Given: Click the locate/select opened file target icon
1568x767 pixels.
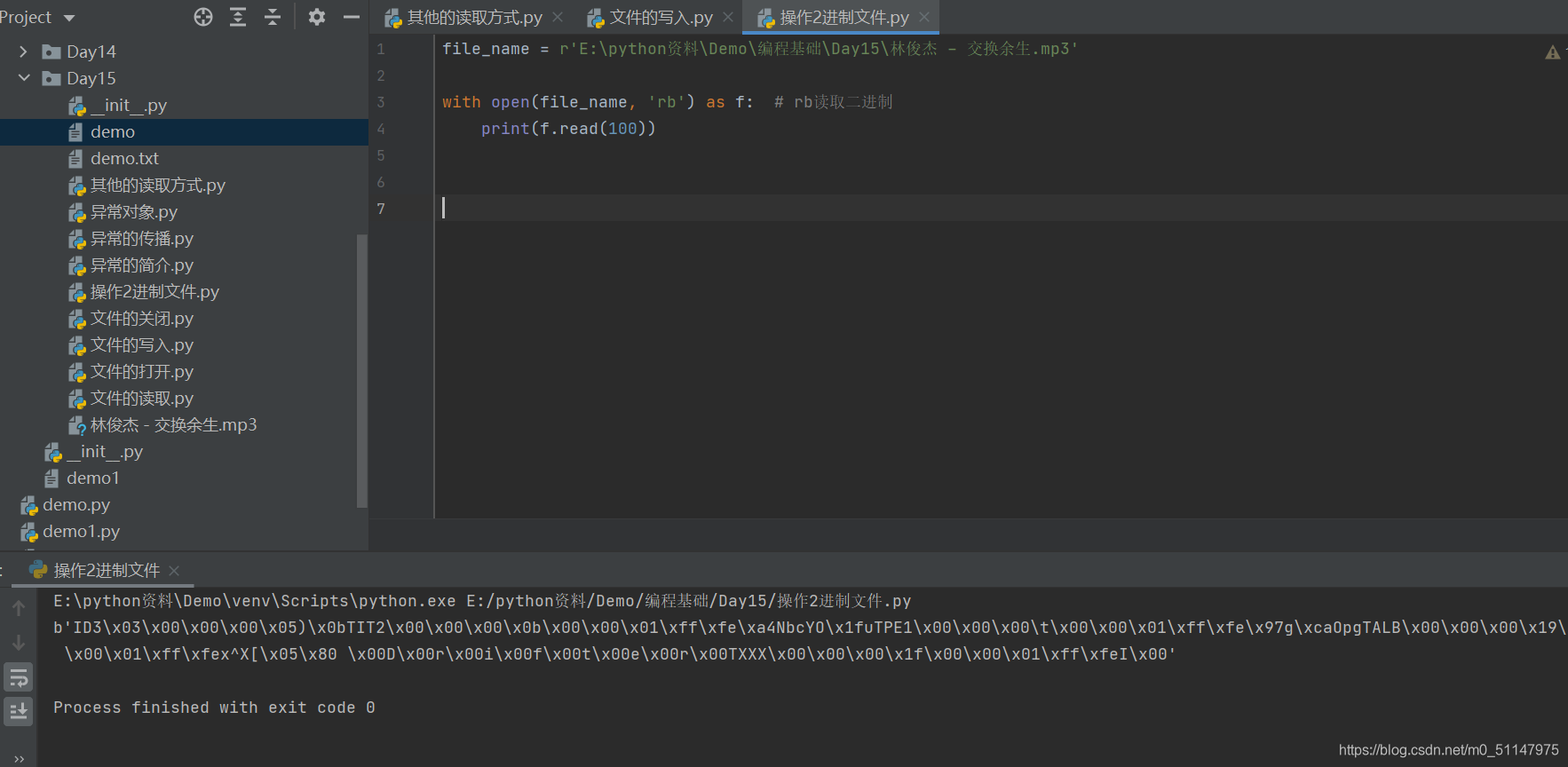Looking at the screenshot, I should [203, 17].
